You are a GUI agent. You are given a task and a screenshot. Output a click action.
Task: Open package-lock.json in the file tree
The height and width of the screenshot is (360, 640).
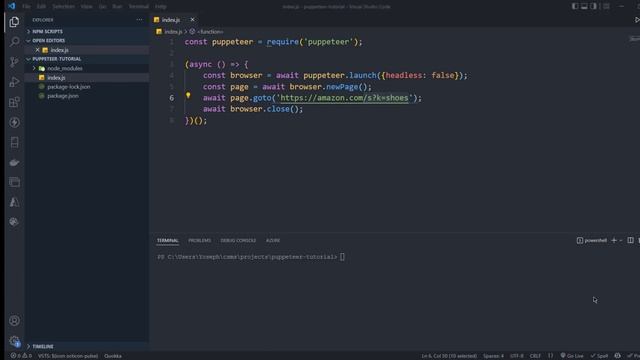(69, 87)
